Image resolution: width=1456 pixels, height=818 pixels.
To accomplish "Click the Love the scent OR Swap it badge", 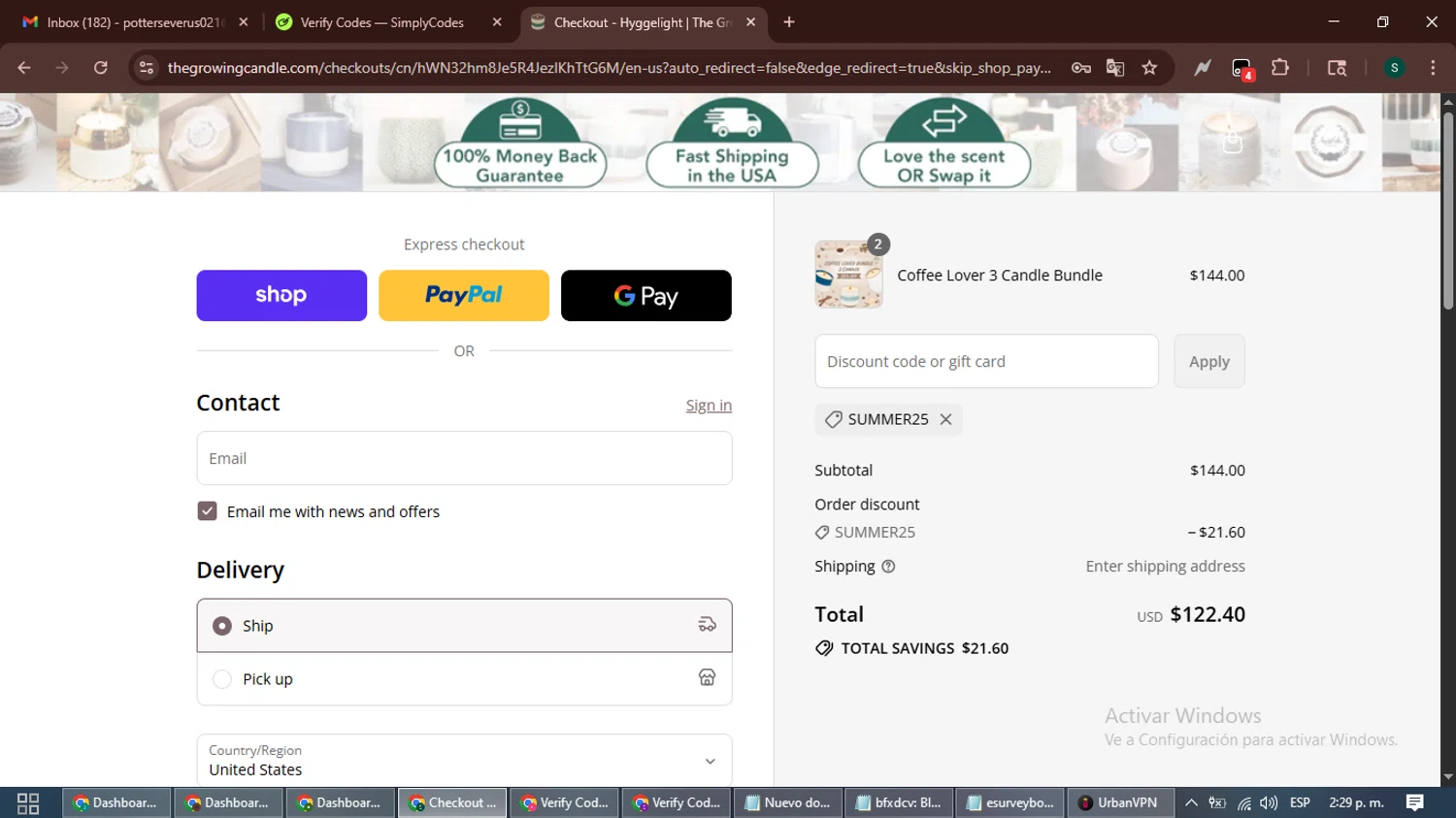I will (x=944, y=144).
